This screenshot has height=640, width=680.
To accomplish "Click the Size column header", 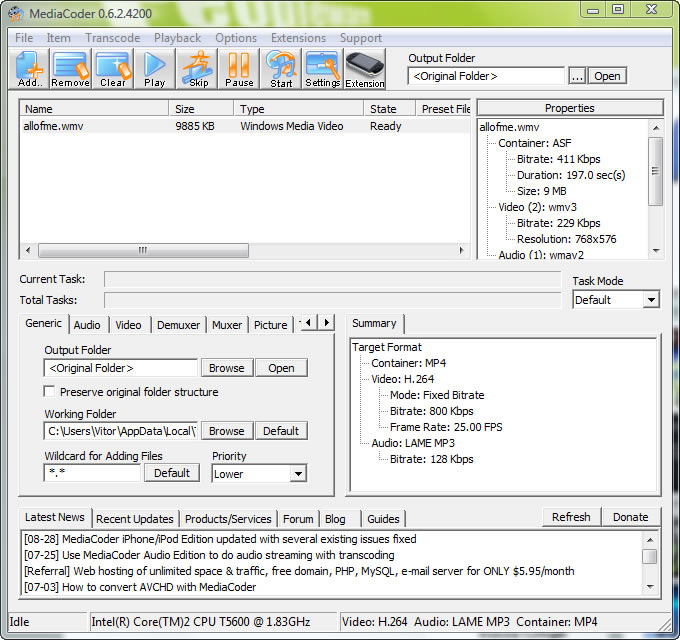I will click(x=201, y=109).
